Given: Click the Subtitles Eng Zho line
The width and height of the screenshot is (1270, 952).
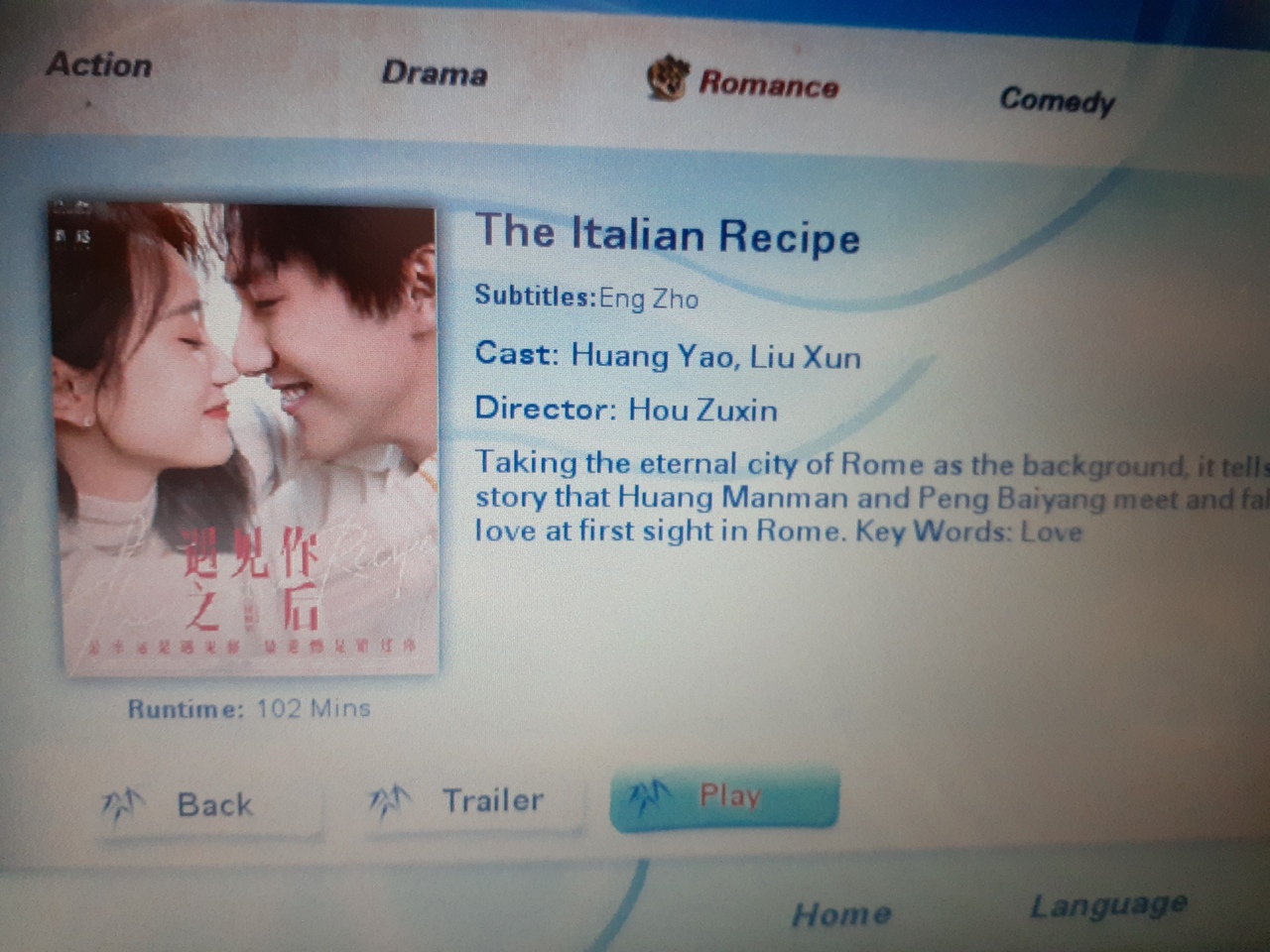Looking at the screenshot, I should point(586,297).
